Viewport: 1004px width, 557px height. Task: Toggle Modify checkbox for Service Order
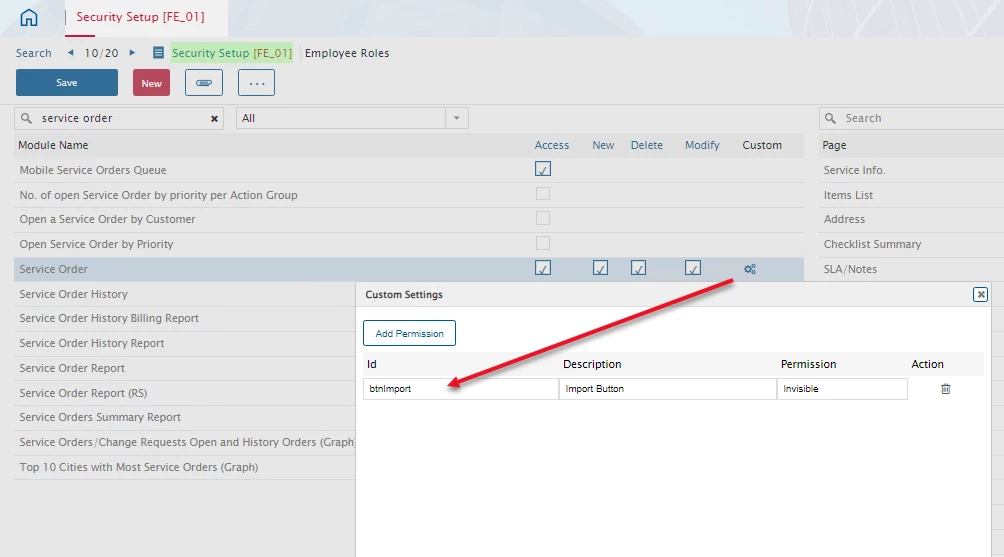pyautogui.click(x=693, y=268)
